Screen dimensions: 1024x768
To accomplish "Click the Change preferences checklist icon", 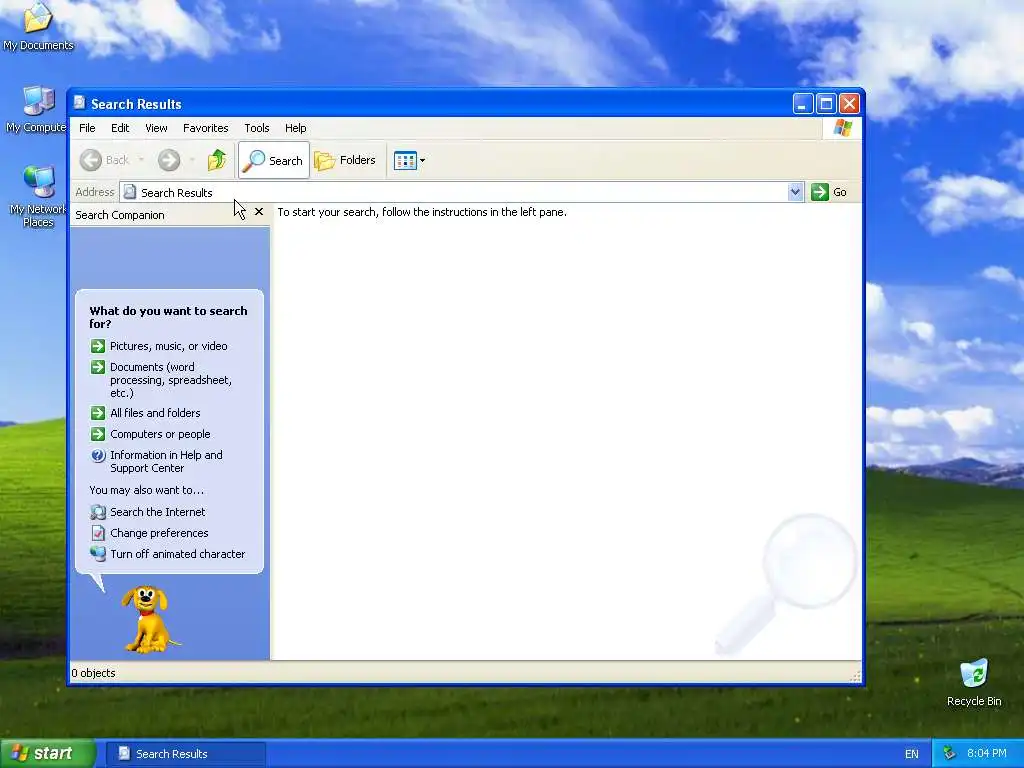I will [98, 533].
